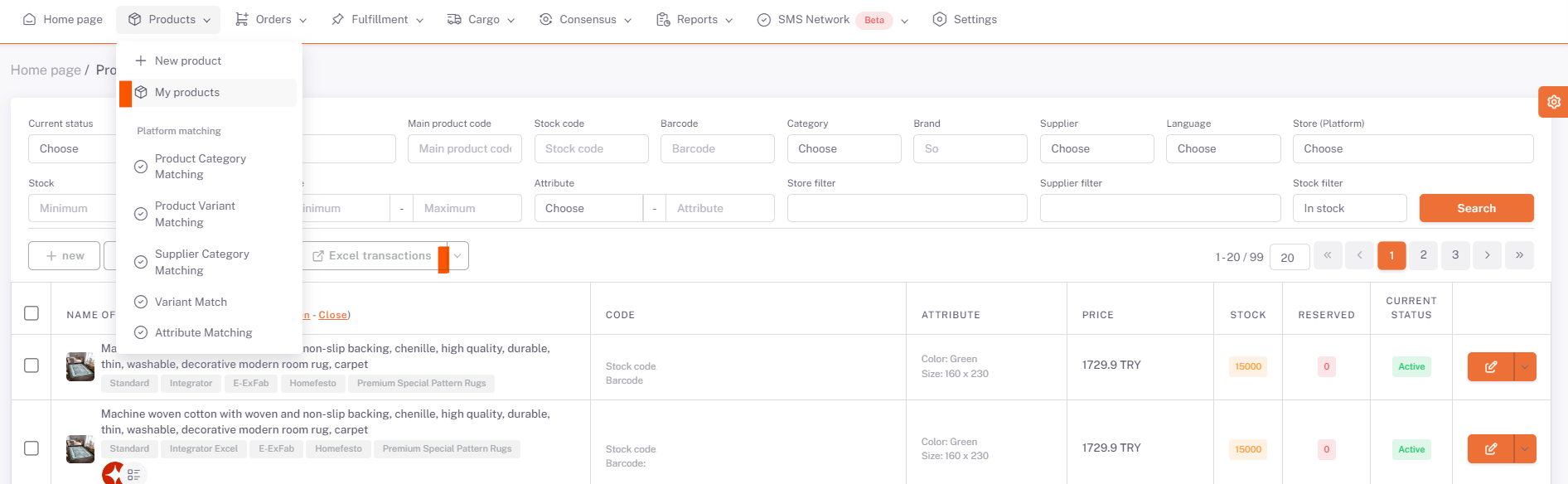Go to last page double-arrow icon
1568x484 pixels.
[1519, 255]
